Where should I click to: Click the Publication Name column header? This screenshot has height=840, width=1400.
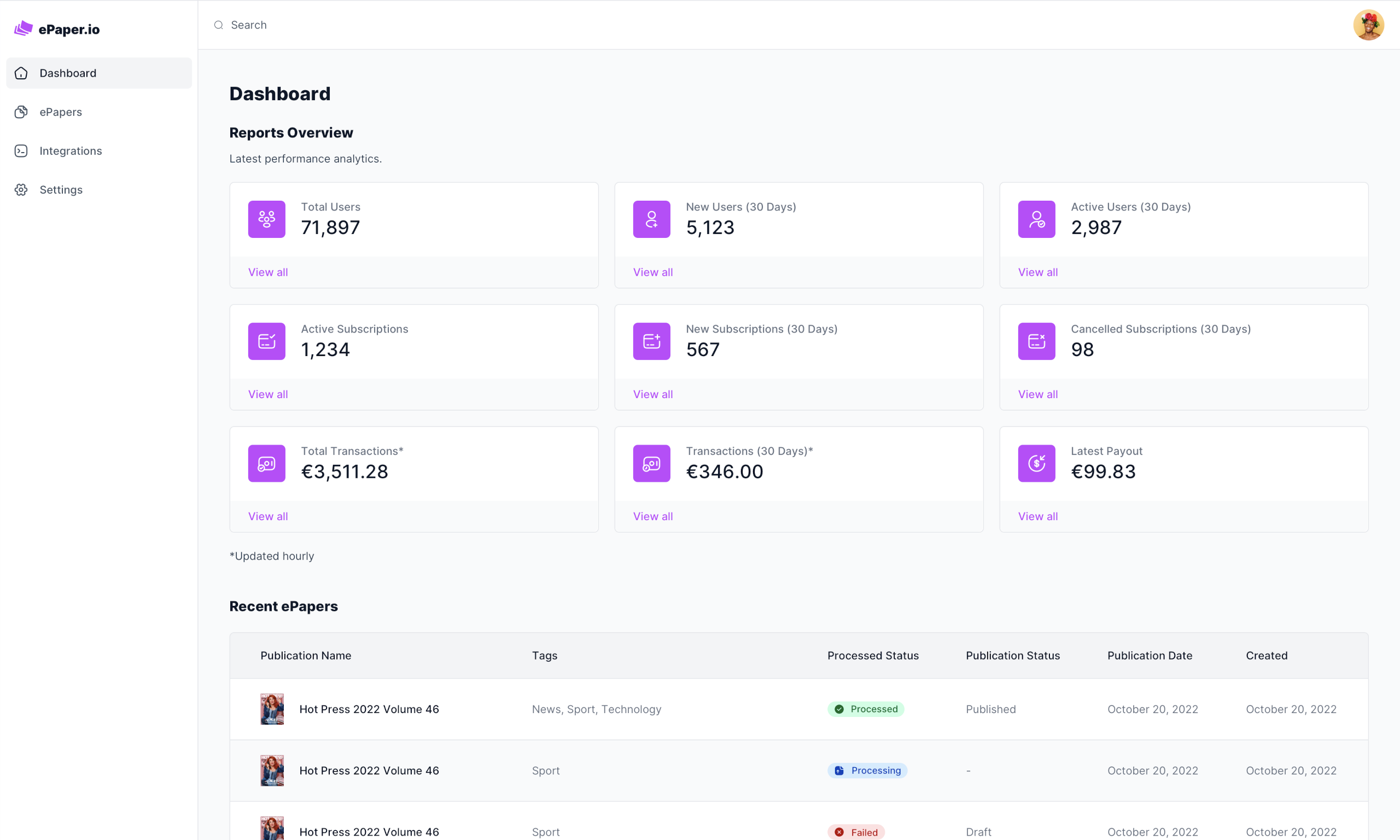click(306, 656)
